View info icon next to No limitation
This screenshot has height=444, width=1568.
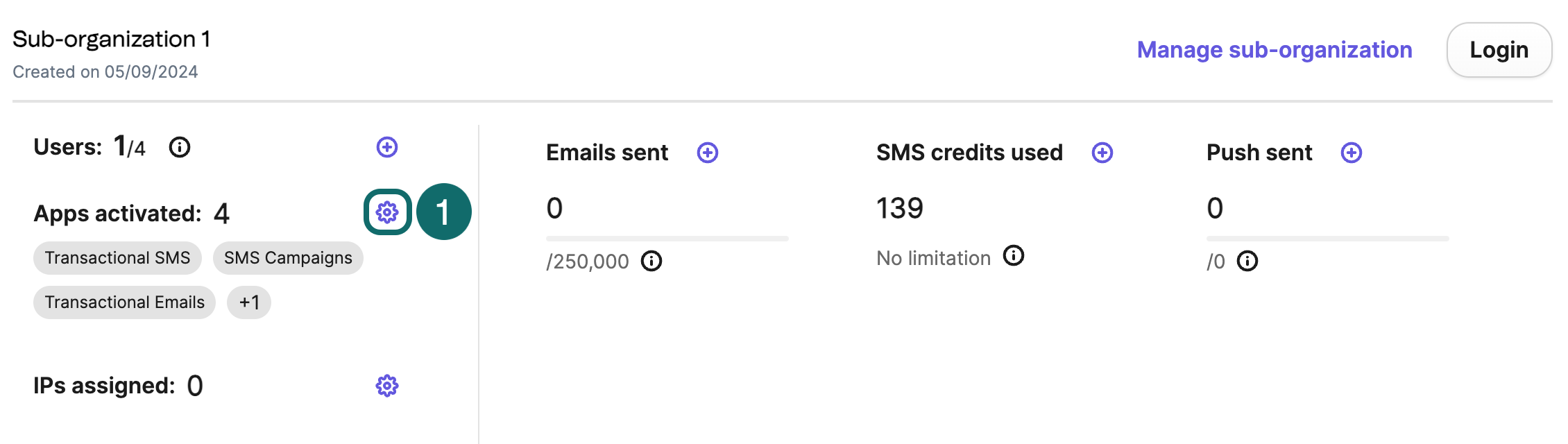(x=1014, y=256)
